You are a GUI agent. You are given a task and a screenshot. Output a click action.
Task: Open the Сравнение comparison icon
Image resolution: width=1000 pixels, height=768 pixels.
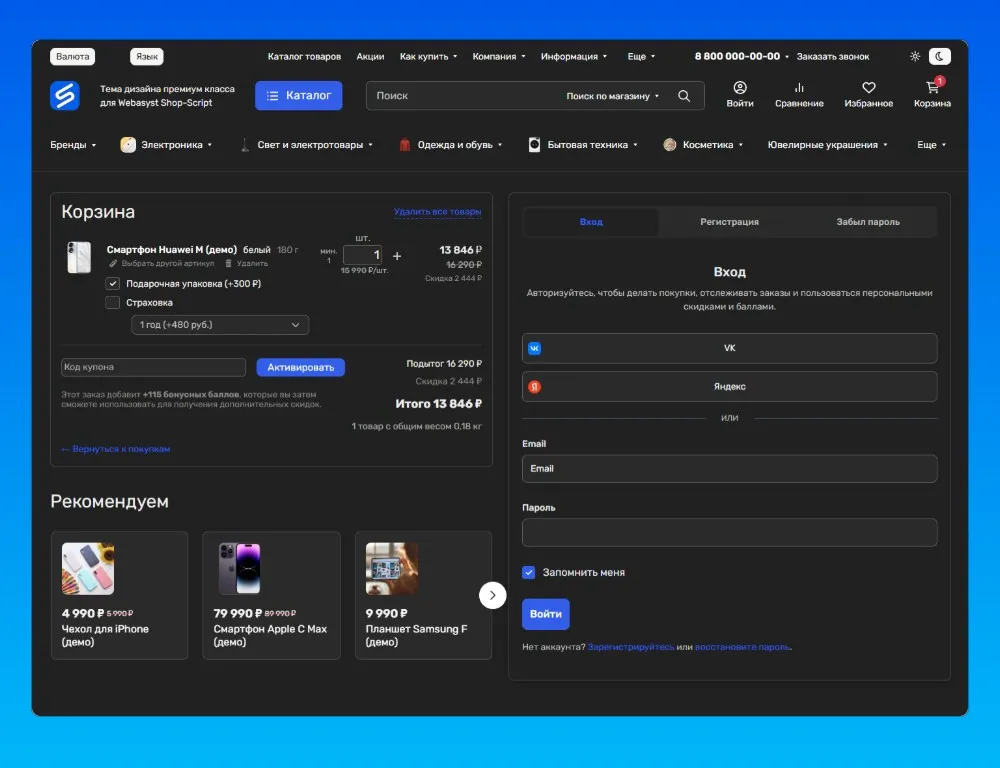click(x=799, y=88)
